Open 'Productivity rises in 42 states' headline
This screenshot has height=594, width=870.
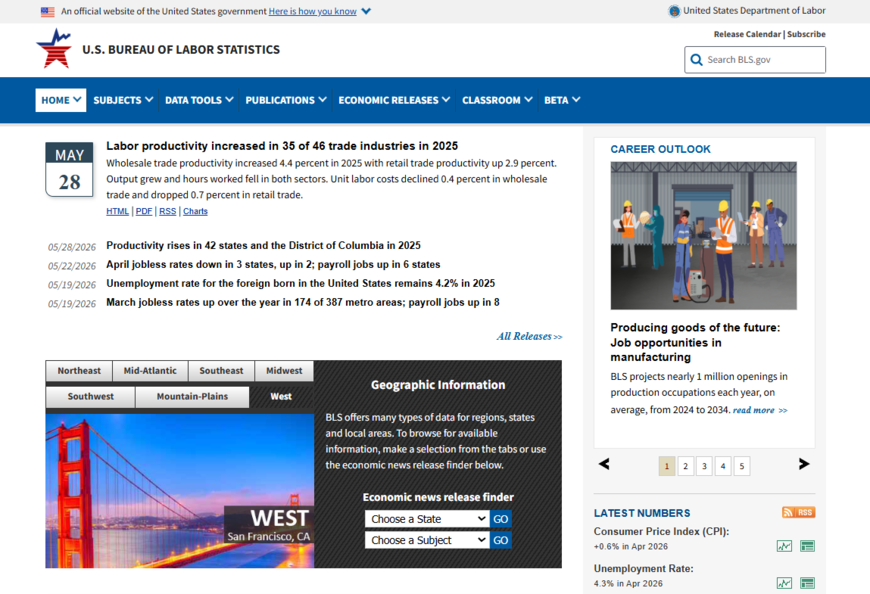(264, 245)
